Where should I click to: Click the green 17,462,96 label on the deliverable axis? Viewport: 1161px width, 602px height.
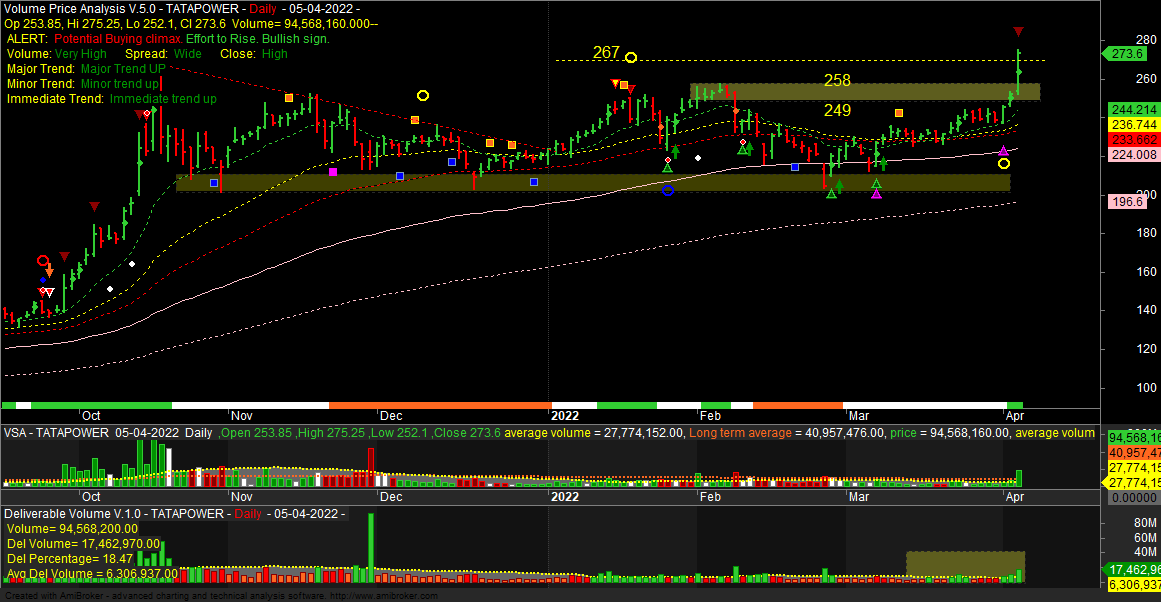1134,570
